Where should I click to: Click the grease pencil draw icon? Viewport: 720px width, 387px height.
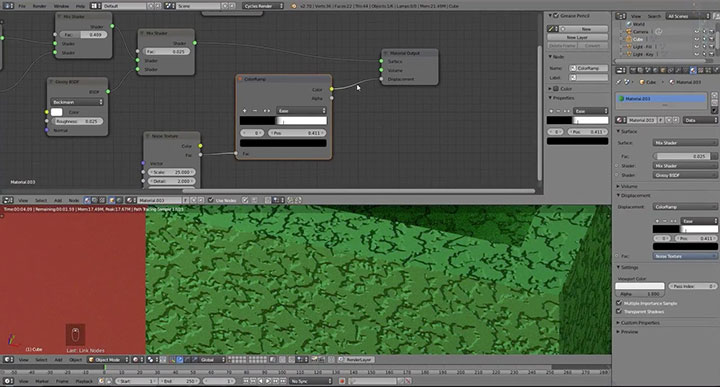point(552,28)
